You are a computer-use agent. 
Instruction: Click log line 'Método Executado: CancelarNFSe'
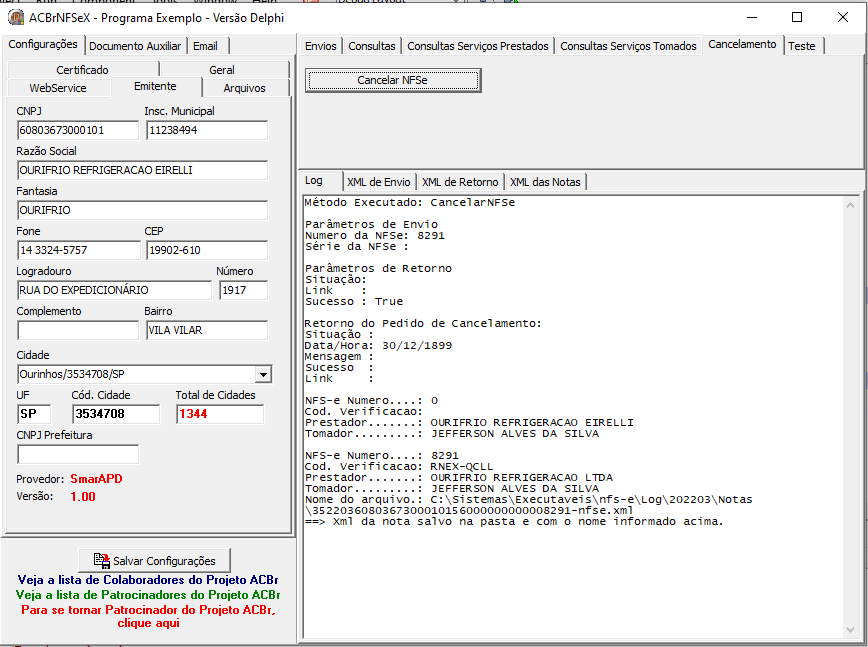pos(410,203)
